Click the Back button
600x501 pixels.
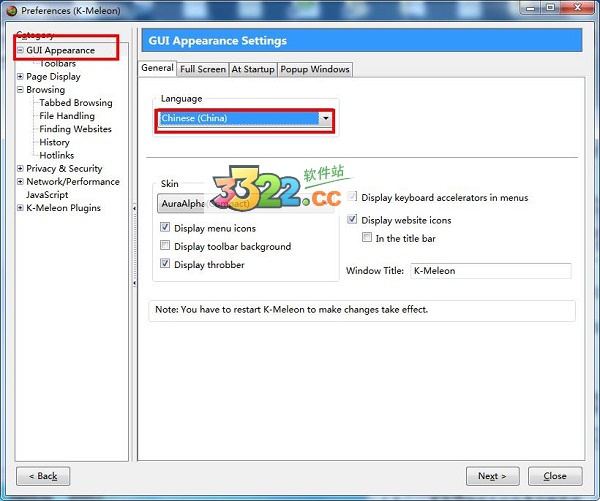[x=43, y=476]
